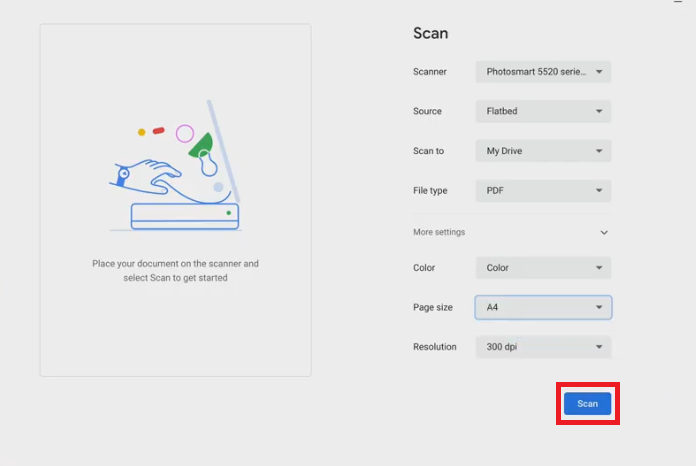Open the Color mode dropdown
The width and height of the screenshot is (696, 466).
pyautogui.click(x=543, y=268)
